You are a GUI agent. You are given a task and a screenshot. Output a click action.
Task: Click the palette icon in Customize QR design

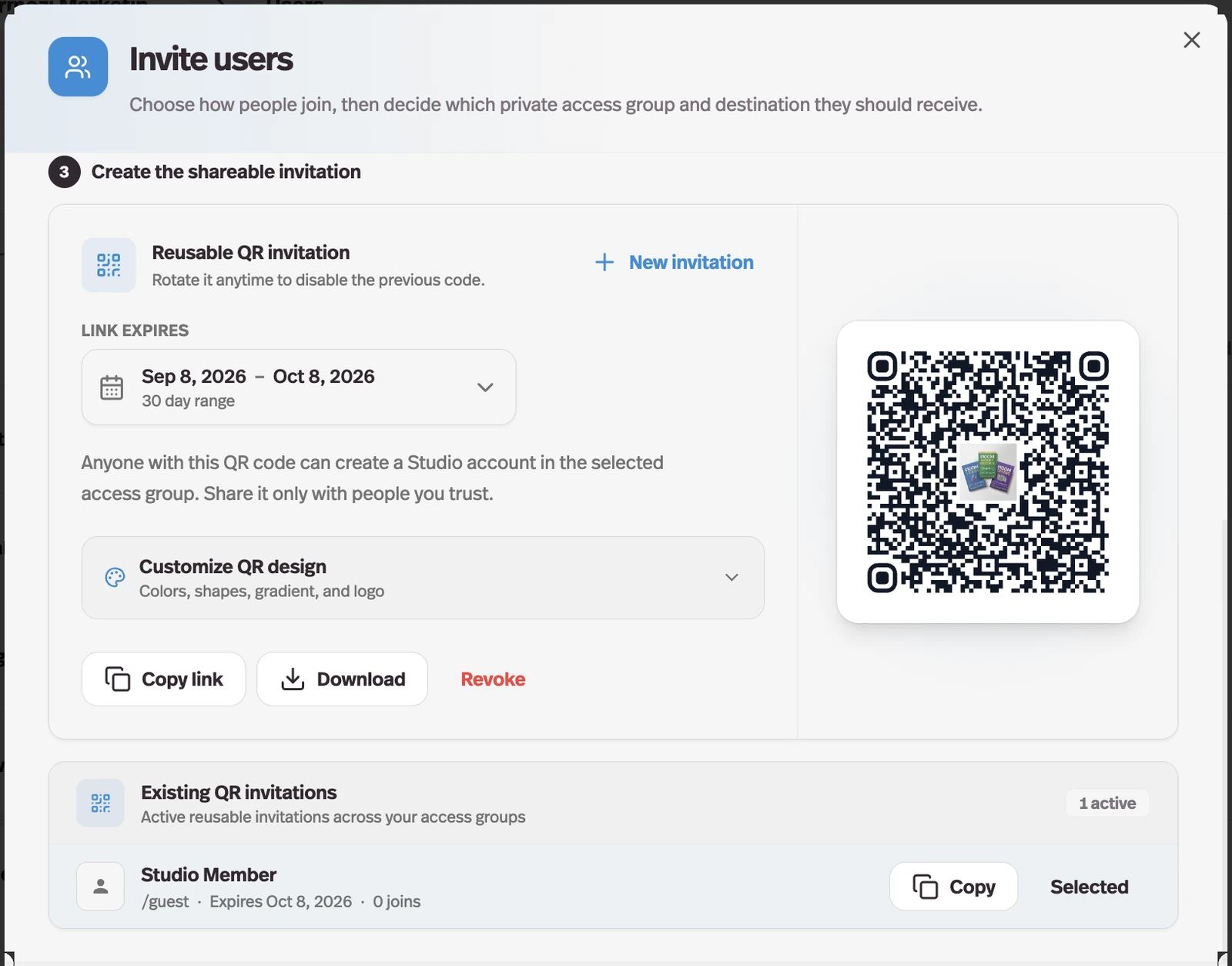point(115,578)
